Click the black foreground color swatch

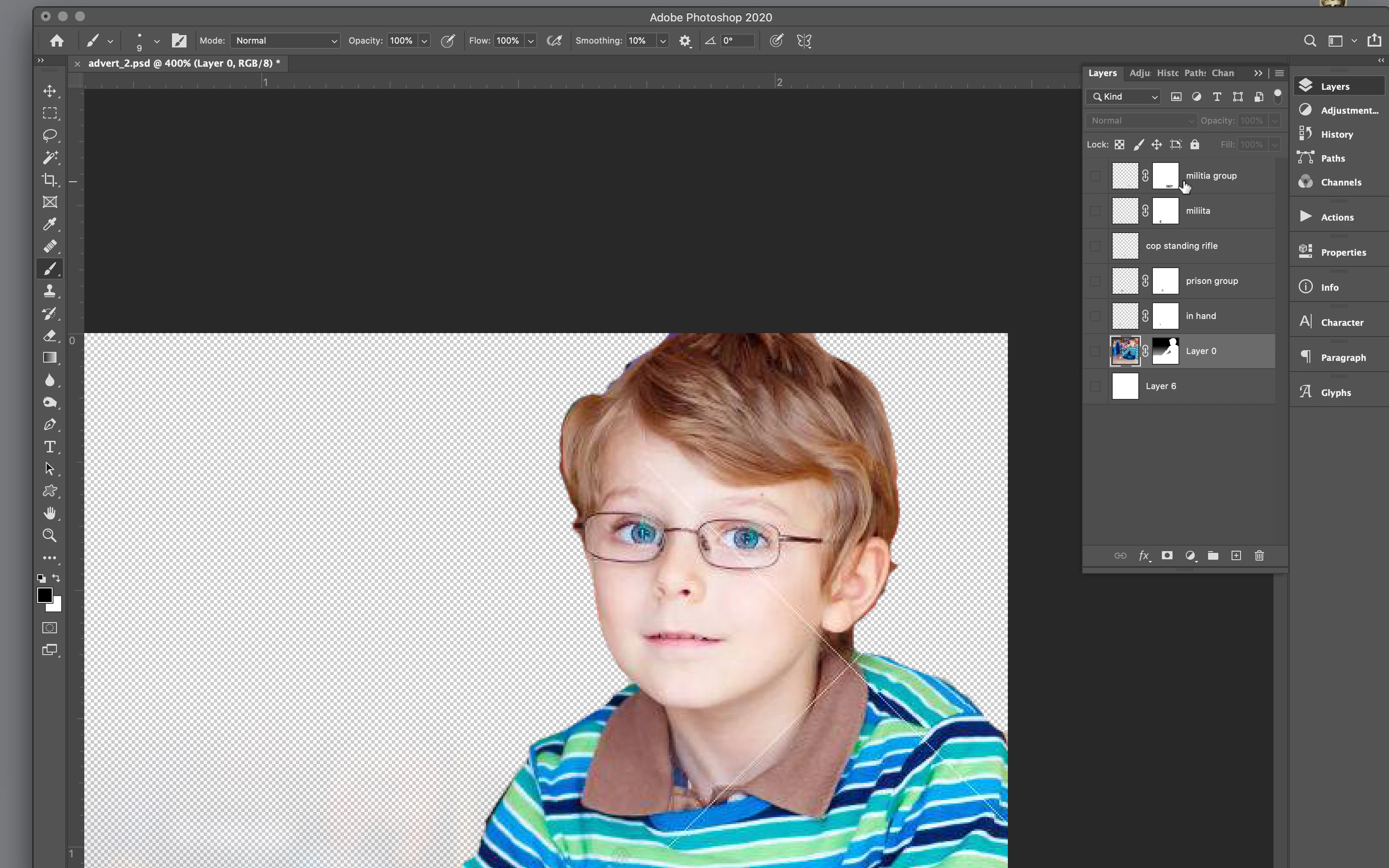tap(44, 595)
